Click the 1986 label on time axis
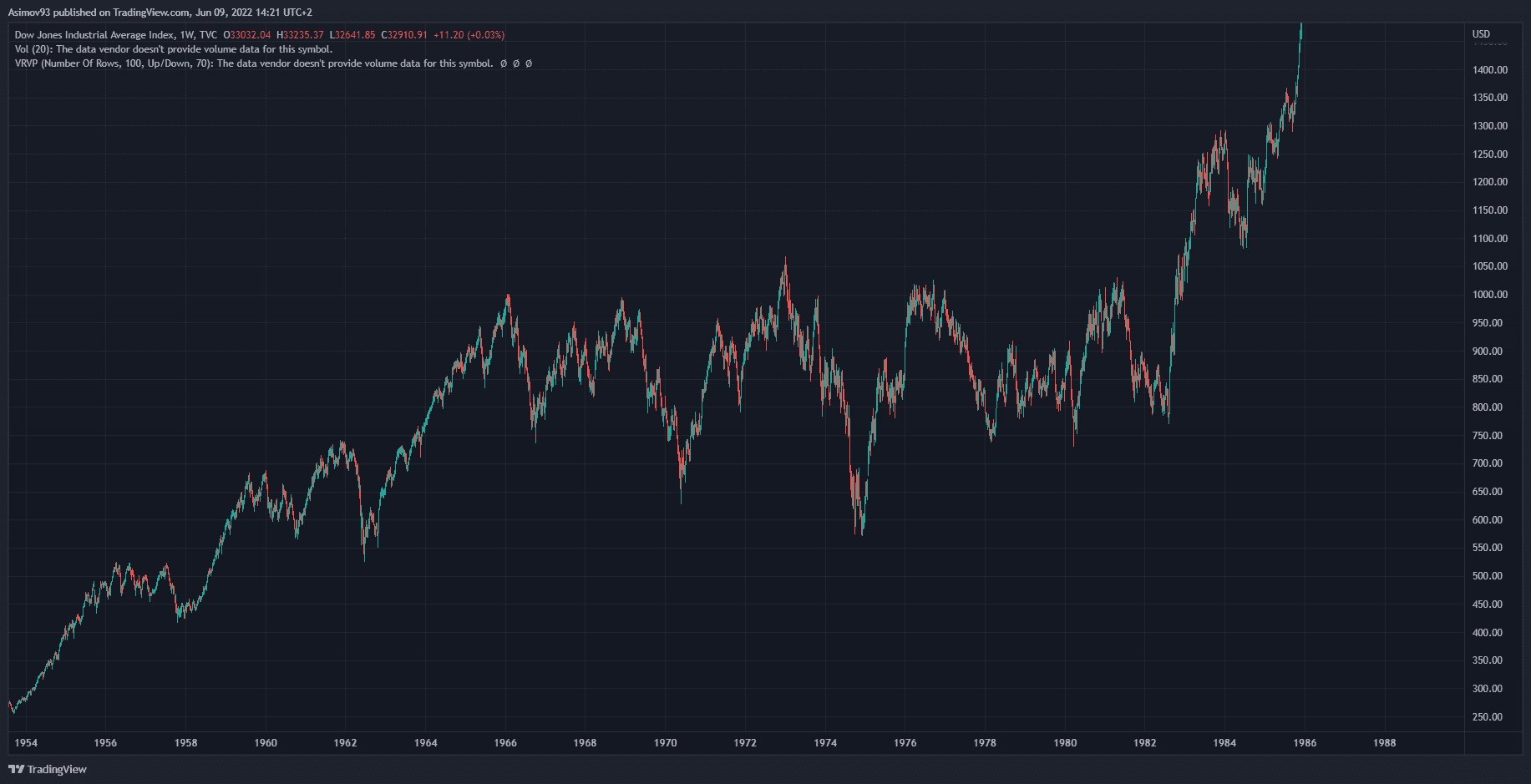The width and height of the screenshot is (1531, 784). coord(1305,742)
